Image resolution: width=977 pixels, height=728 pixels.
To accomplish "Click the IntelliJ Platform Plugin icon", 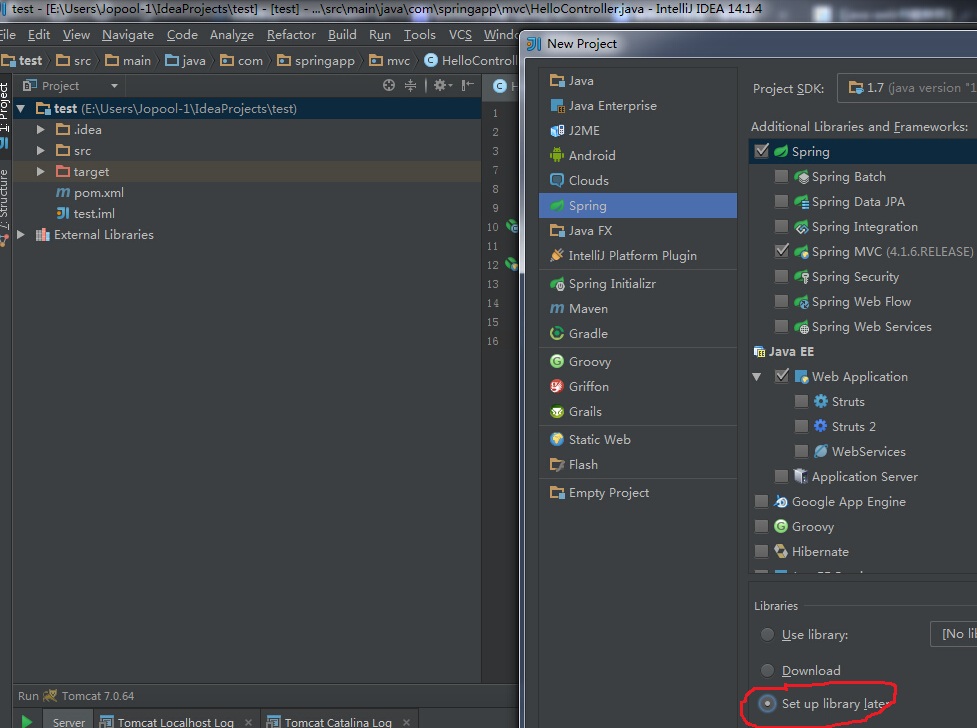I will point(556,256).
